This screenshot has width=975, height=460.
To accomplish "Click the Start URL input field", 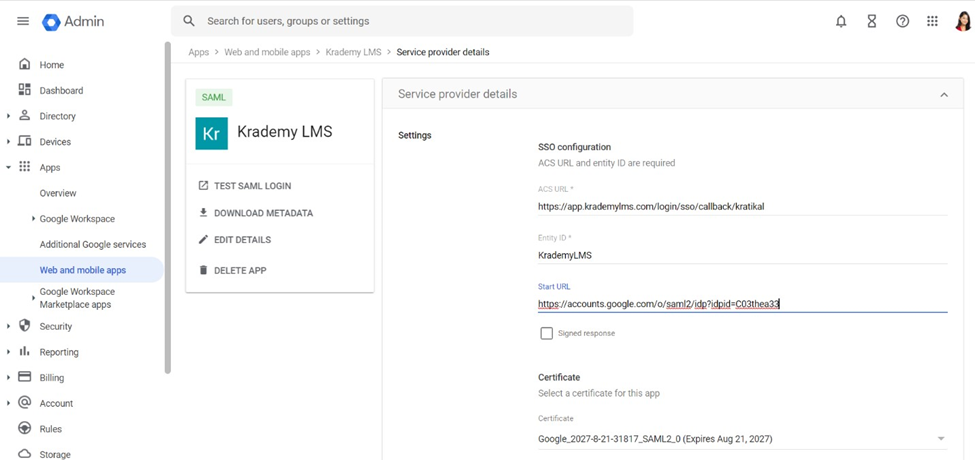I will pos(742,303).
